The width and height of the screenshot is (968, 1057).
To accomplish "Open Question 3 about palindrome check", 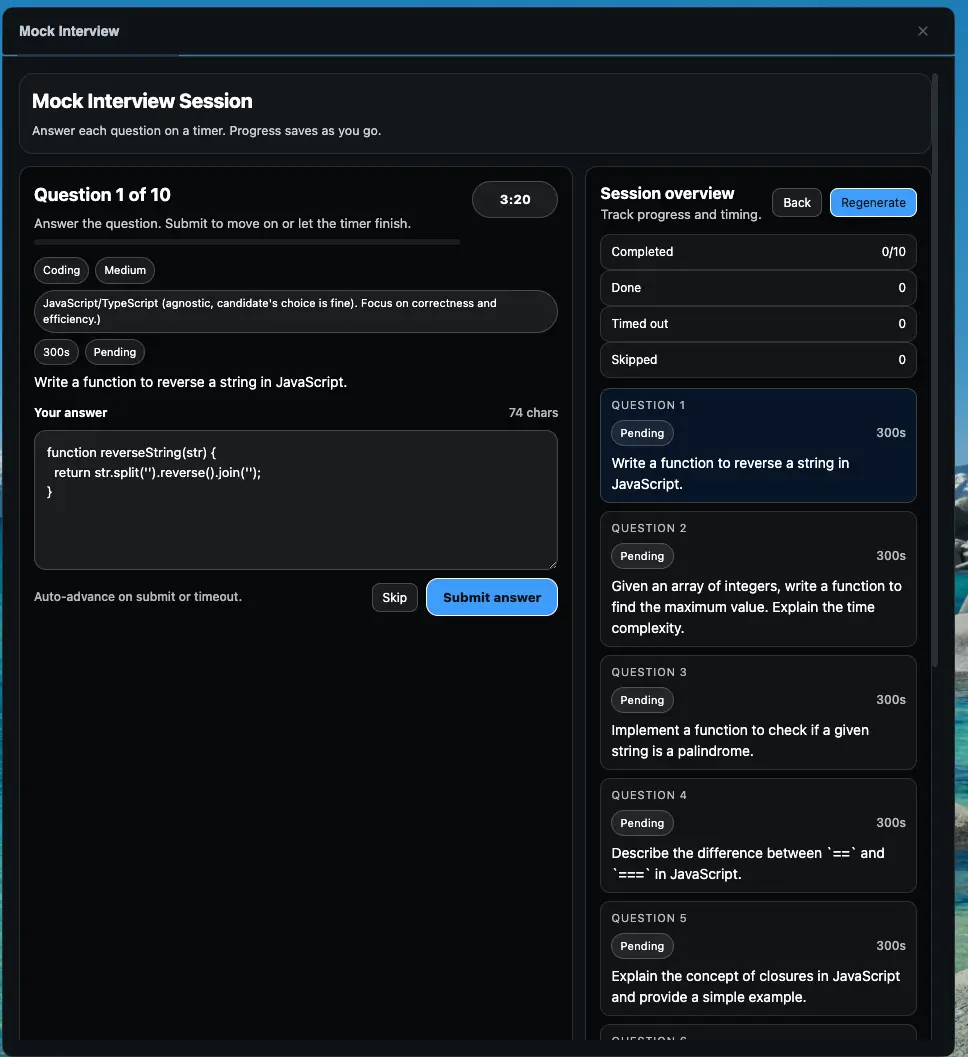I will (x=757, y=712).
